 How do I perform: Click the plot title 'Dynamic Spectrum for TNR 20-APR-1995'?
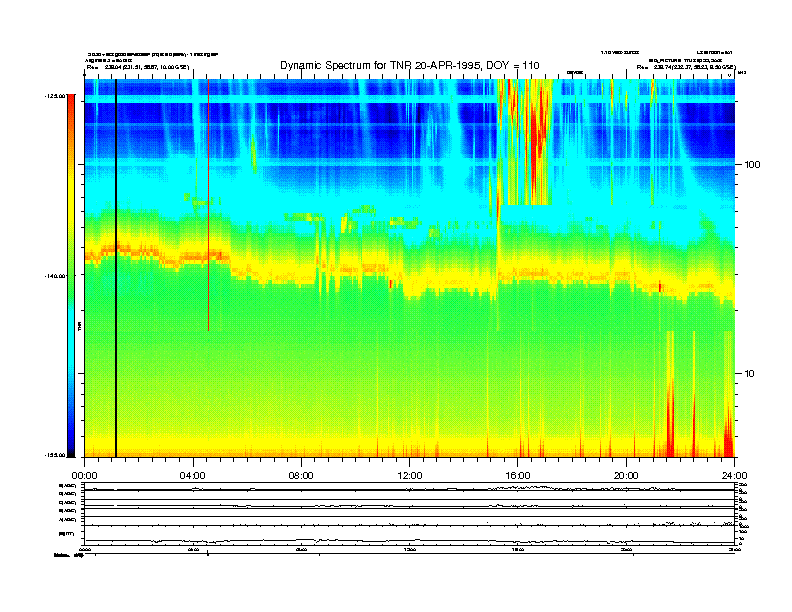click(x=410, y=65)
